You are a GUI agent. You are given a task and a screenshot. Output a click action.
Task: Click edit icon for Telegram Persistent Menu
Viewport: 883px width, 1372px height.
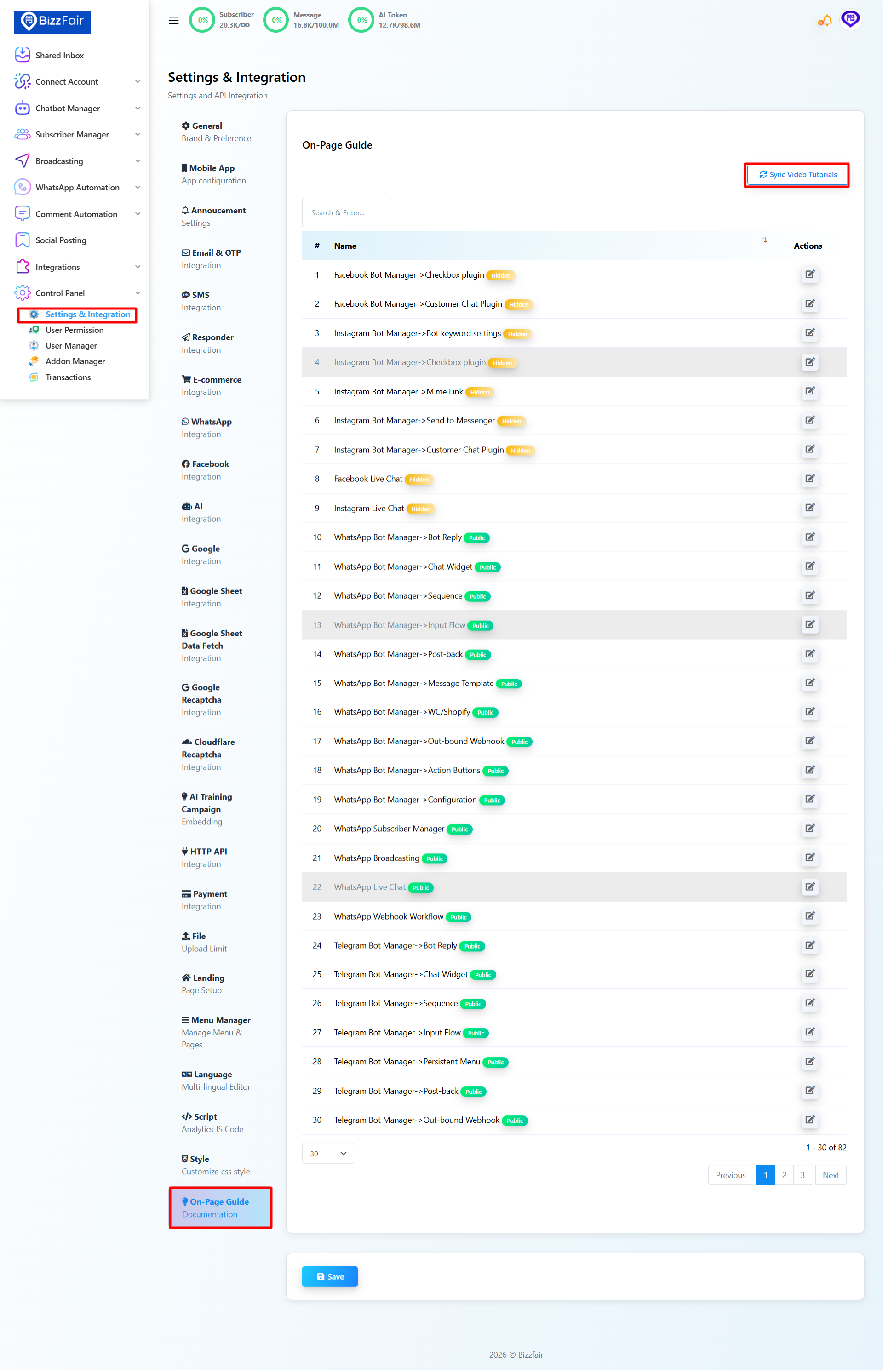[809, 1061]
